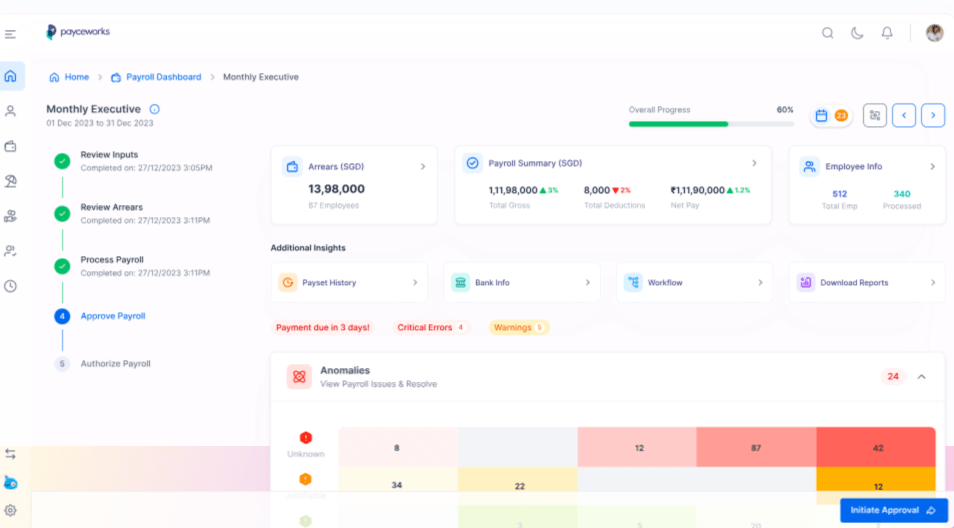Open the blue mascot assistant icon
The height and width of the screenshot is (528, 954).
(10, 482)
